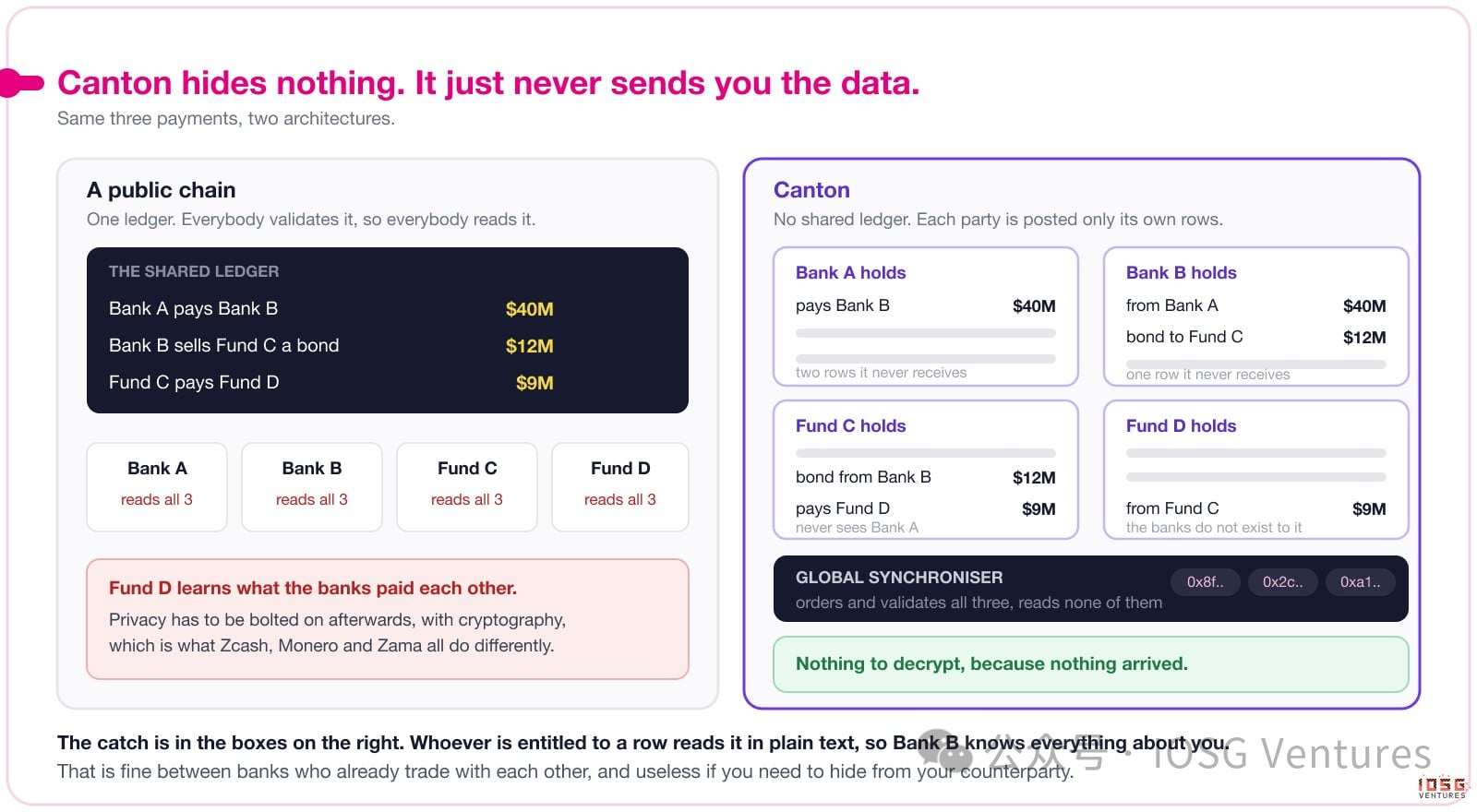Click the red Fund D learns warning box
Screen dimensions: 1477x812
coord(388,619)
